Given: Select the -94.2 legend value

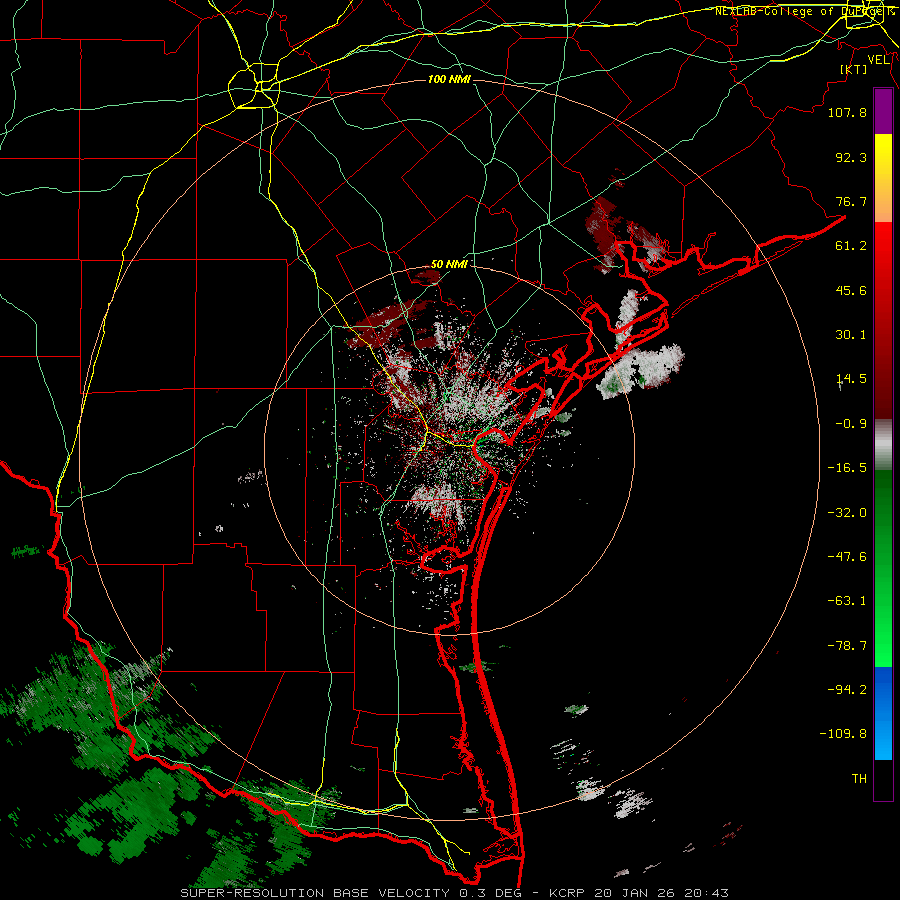Looking at the screenshot, I should [847, 690].
